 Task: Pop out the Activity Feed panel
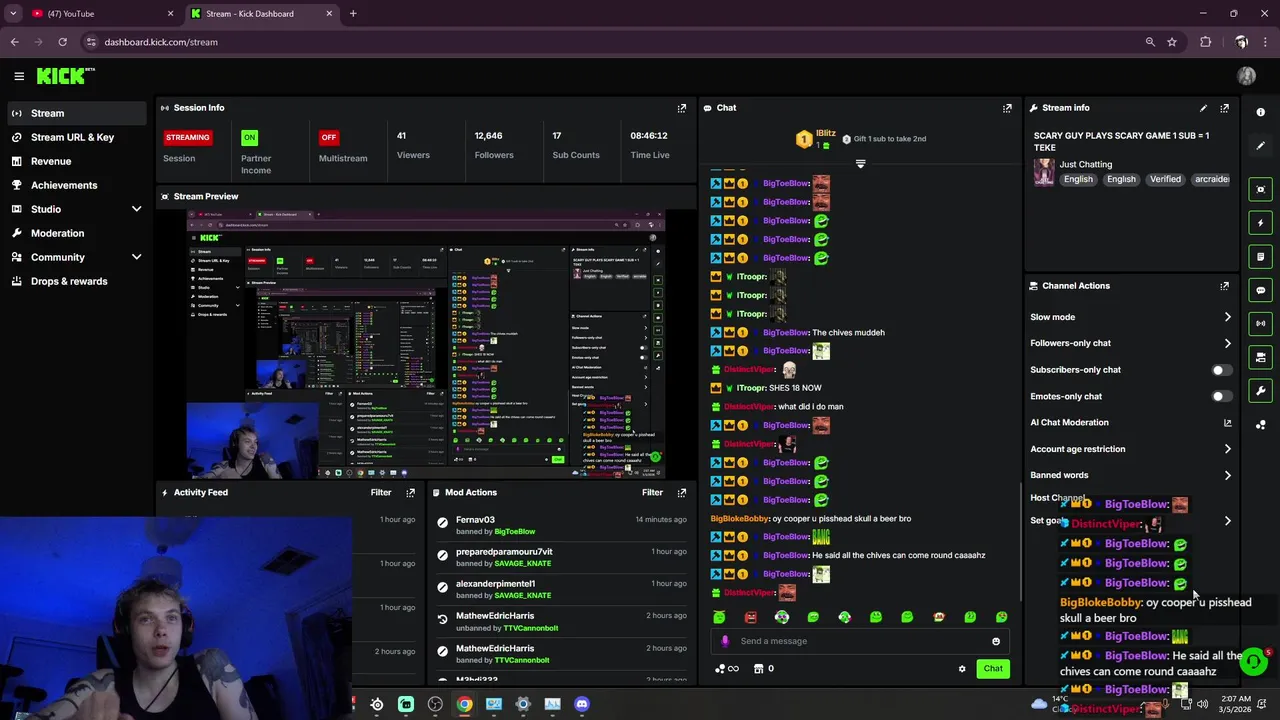click(410, 493)
